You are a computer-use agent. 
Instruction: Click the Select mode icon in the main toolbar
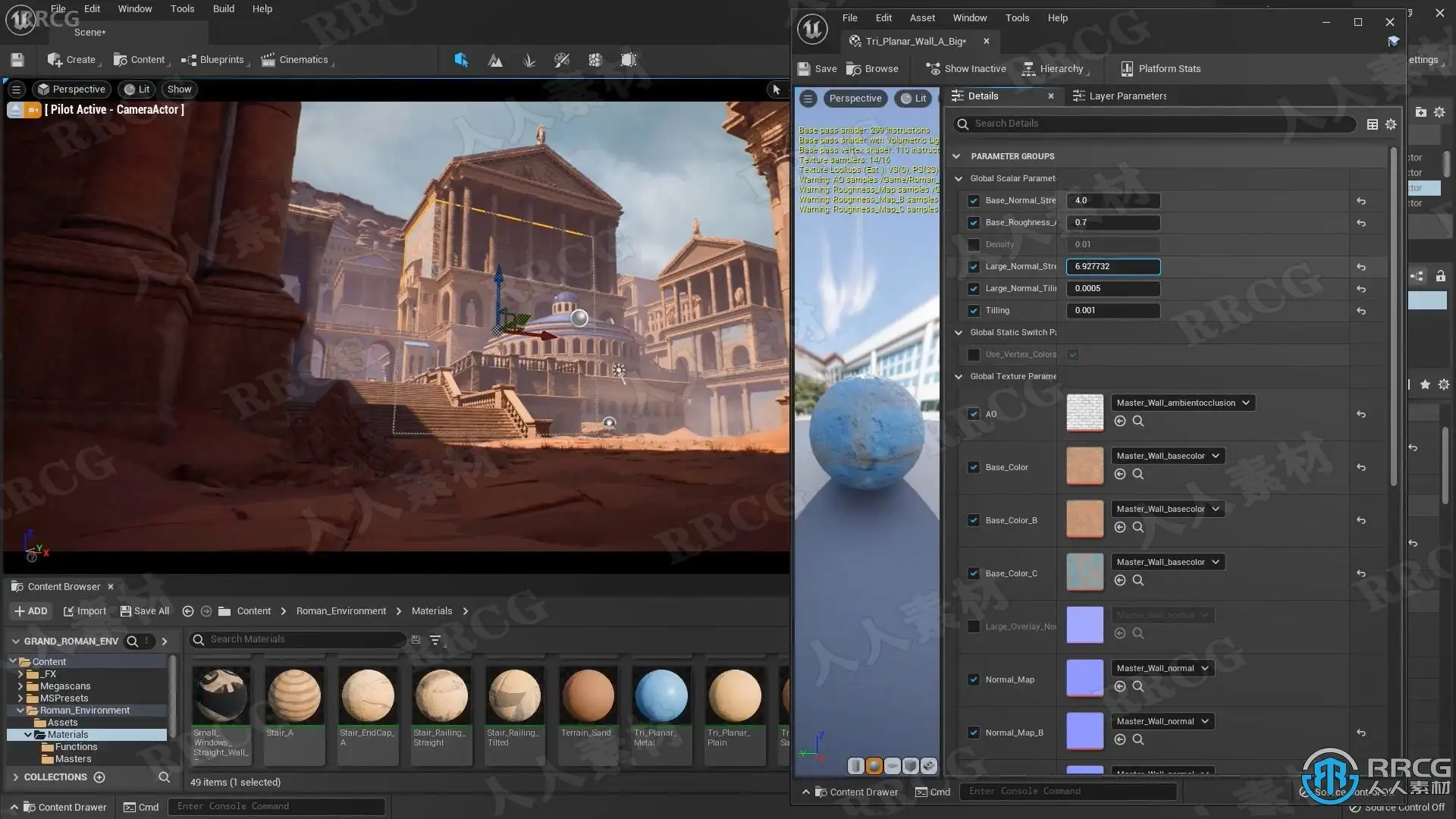pos(461,60)
